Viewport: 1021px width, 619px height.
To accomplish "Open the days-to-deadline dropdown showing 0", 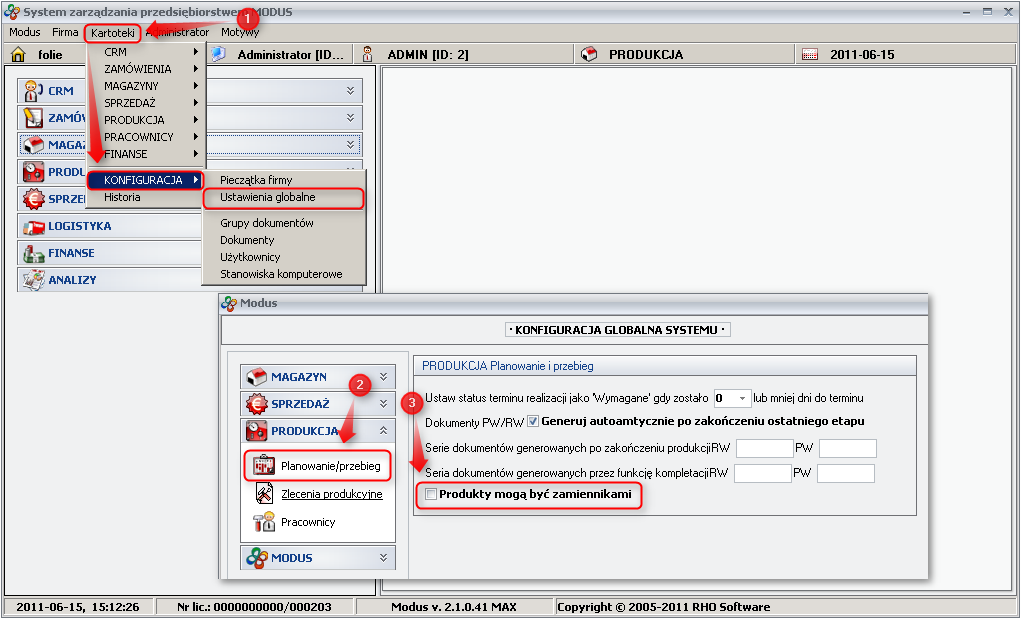I will [742, 398].
